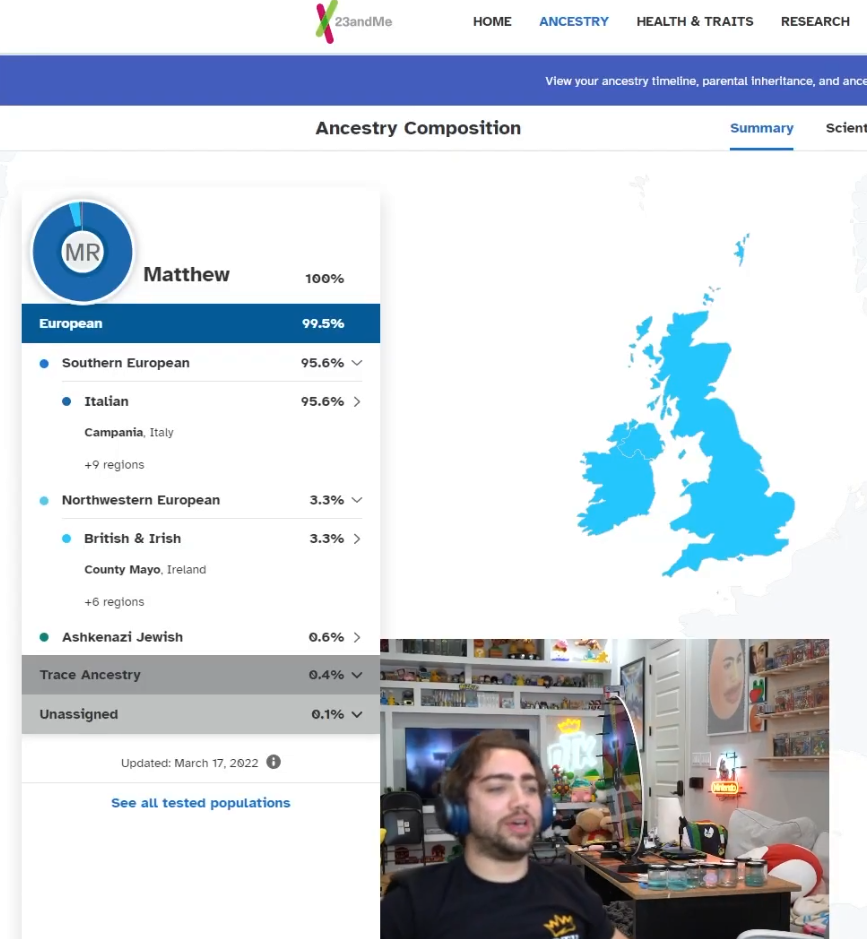The width and height of the screenshot is (867, 939).
Task: Click See all tested populations link
Action: click(201, 803)
